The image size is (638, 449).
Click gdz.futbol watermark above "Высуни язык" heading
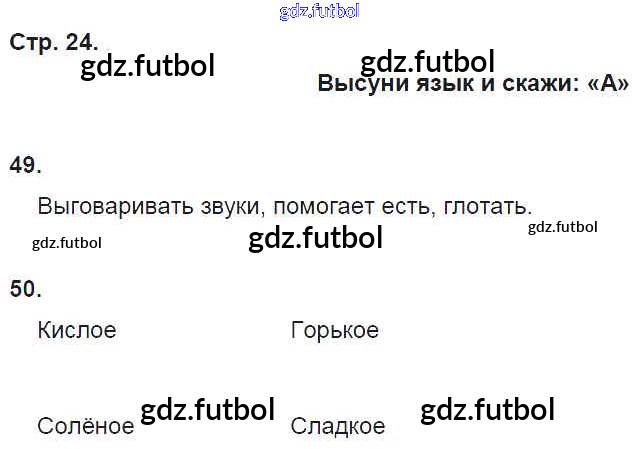click(427, 62)
